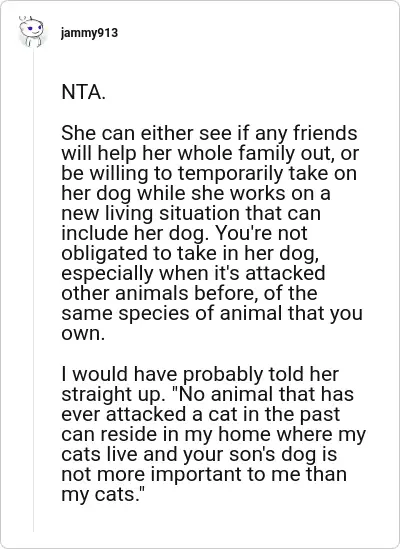The image size is (400, 549).
Task: Open the jammy913 user profile
Action: [x=89, y=33]
